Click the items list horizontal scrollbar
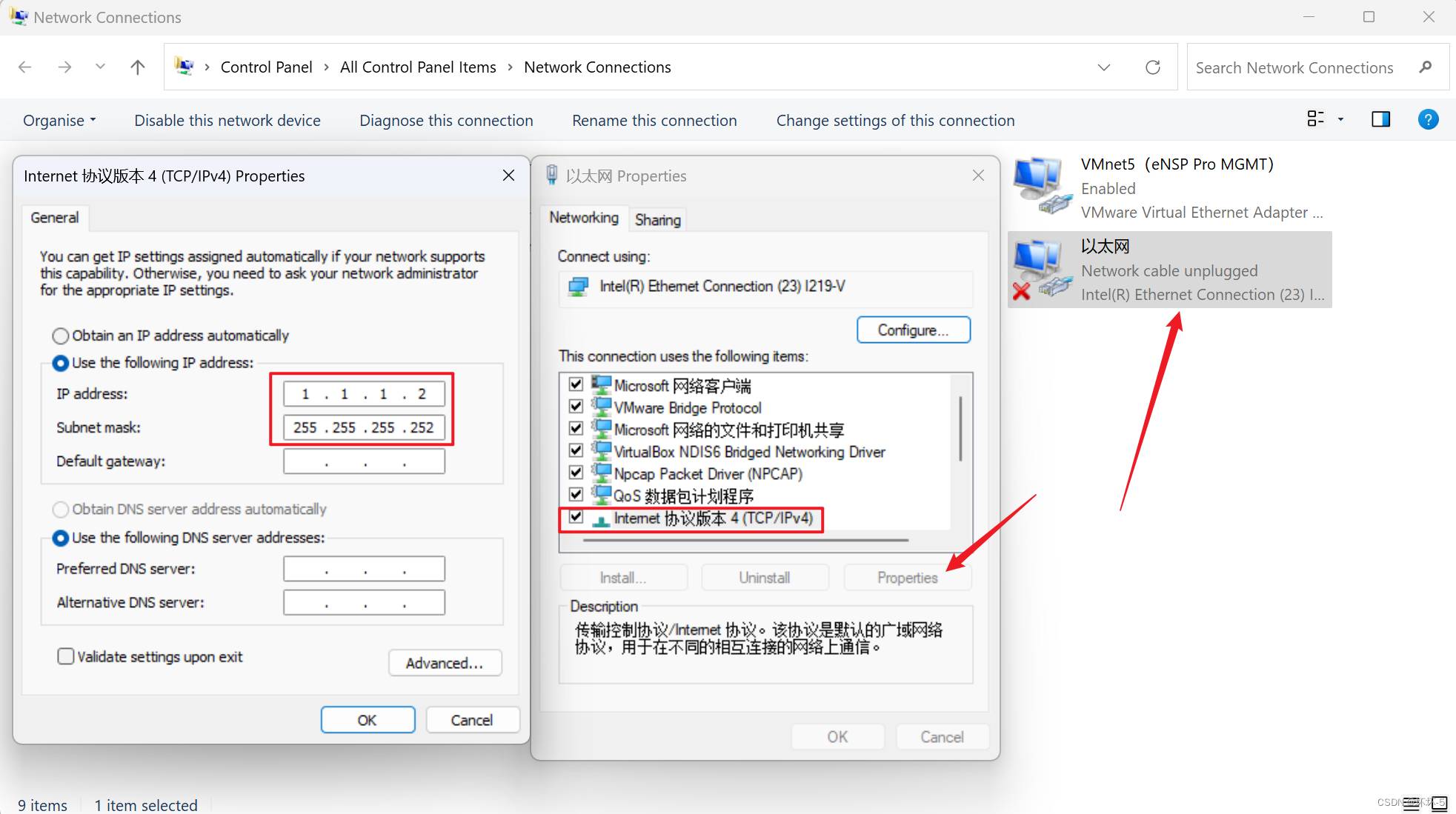 tap(746, 541)
